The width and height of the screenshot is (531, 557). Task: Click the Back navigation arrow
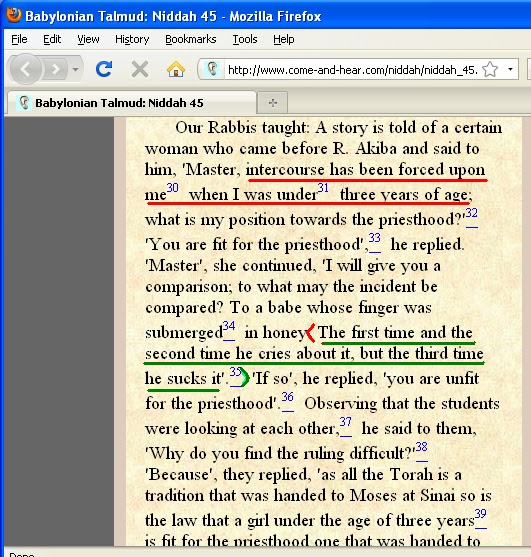coord(25,69)
